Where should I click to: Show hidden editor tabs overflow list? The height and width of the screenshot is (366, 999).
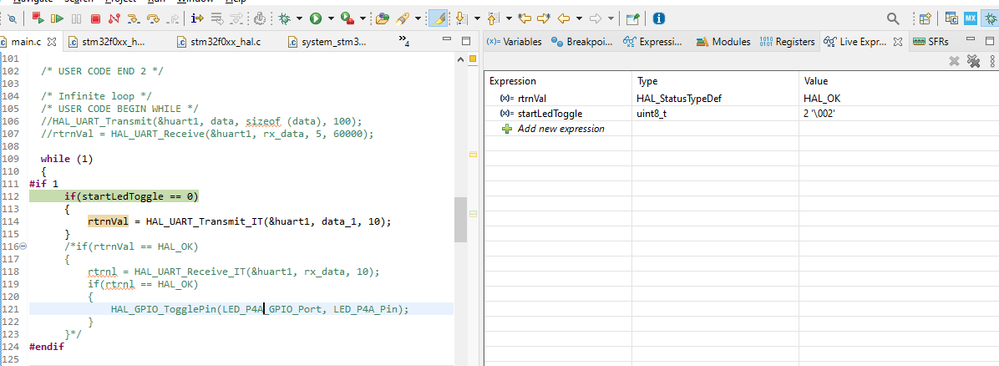[x=403, y=41]
